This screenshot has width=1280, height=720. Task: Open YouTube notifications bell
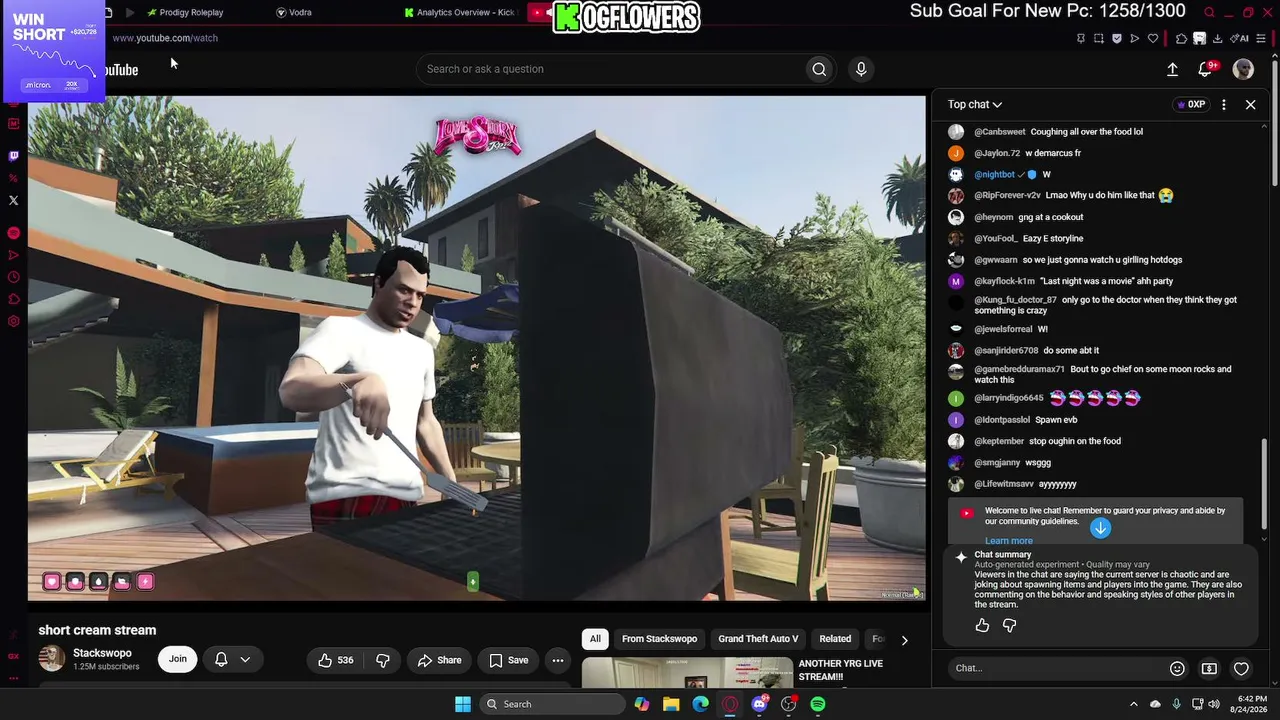click(1206, 69)
